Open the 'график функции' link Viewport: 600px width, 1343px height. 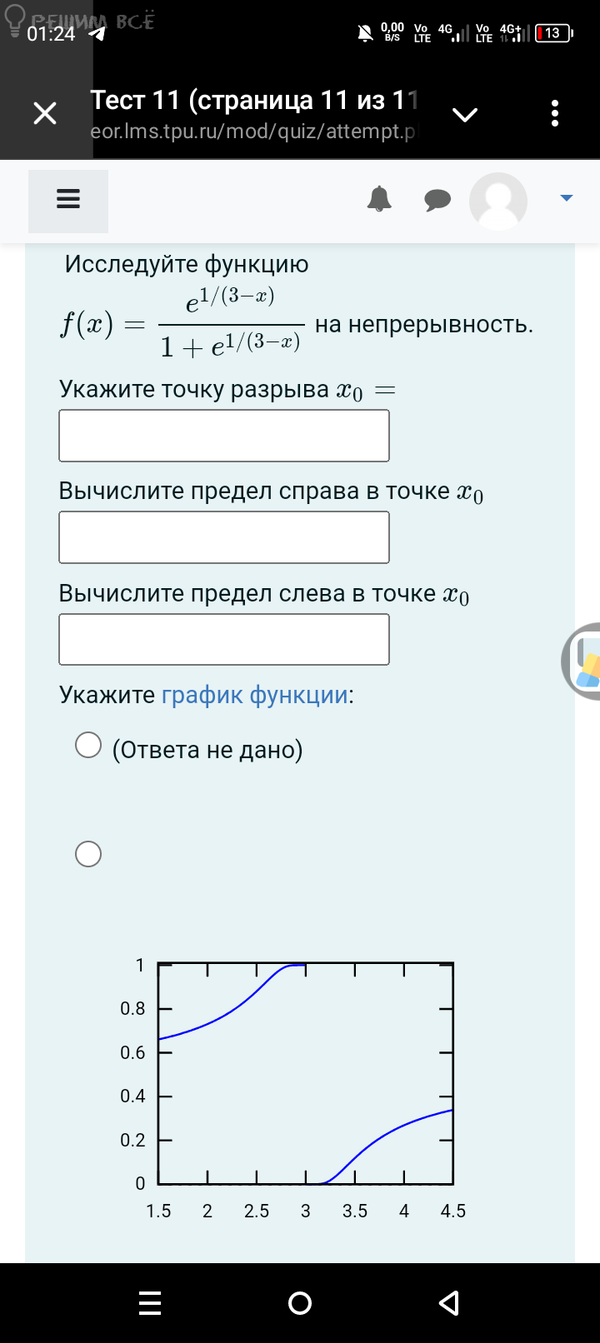pyautogui.click(x=254, y=695)
